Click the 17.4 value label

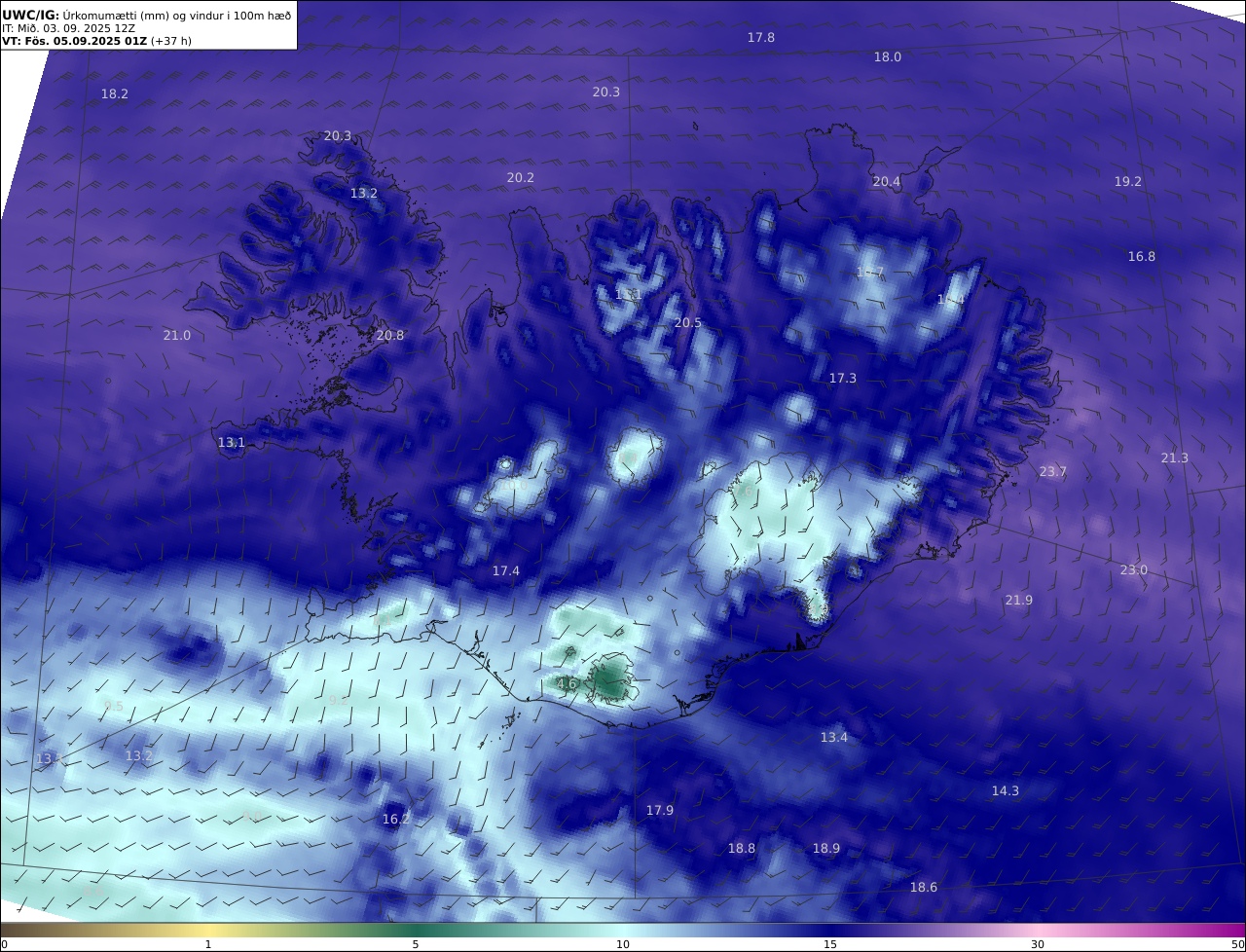click(x=506, y=570)
